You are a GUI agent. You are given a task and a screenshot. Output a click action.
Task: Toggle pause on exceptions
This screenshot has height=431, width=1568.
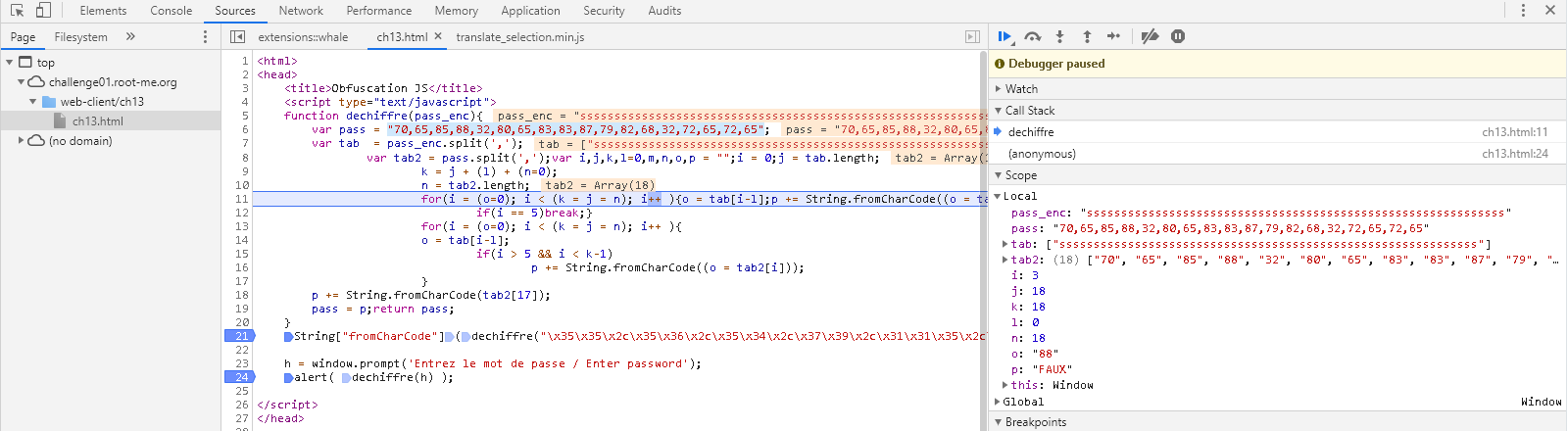pyautogui.click(x=1178, y=36)
